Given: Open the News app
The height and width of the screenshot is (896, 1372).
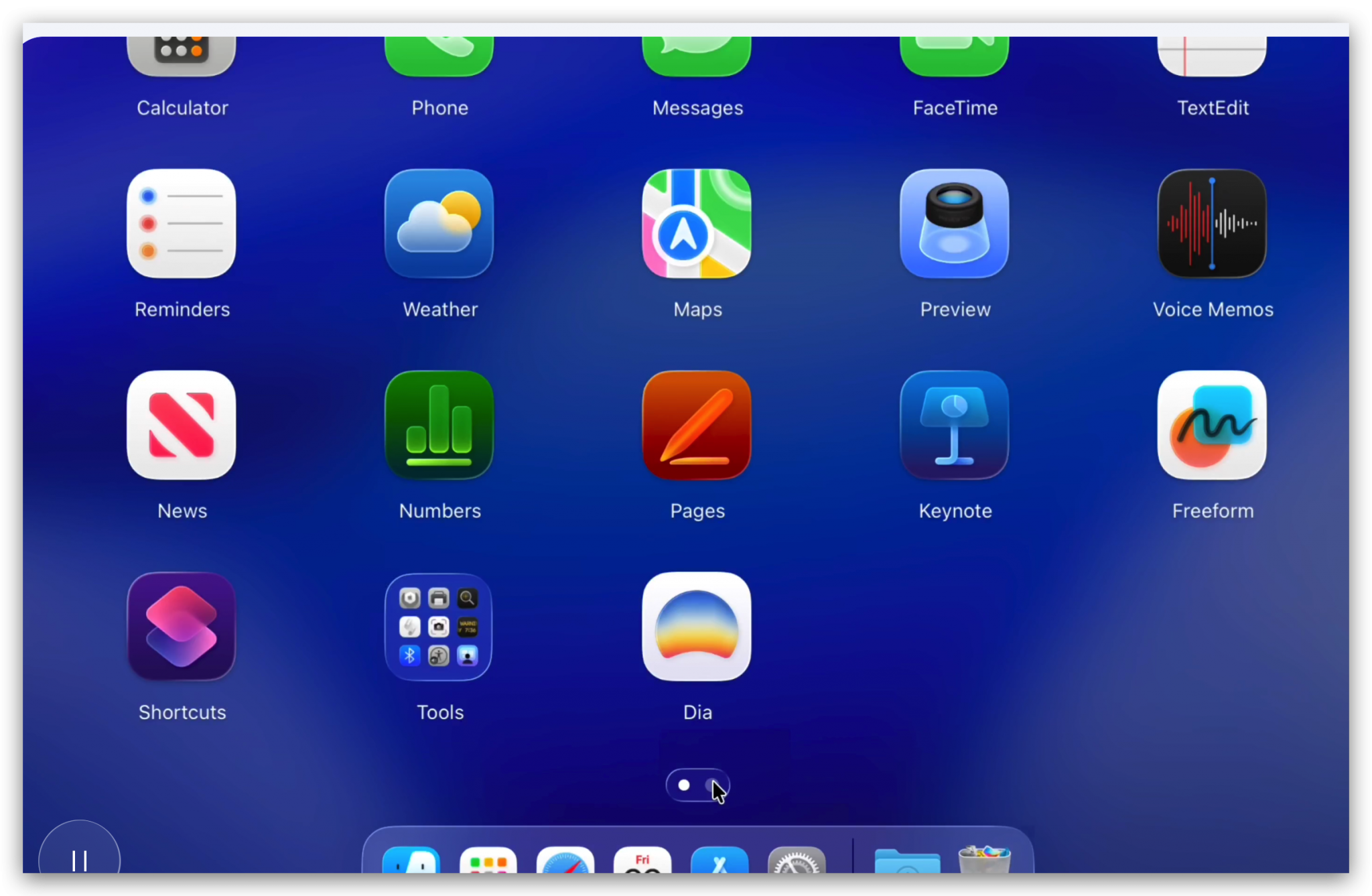Looking at the screenshot, I should 182,425.
